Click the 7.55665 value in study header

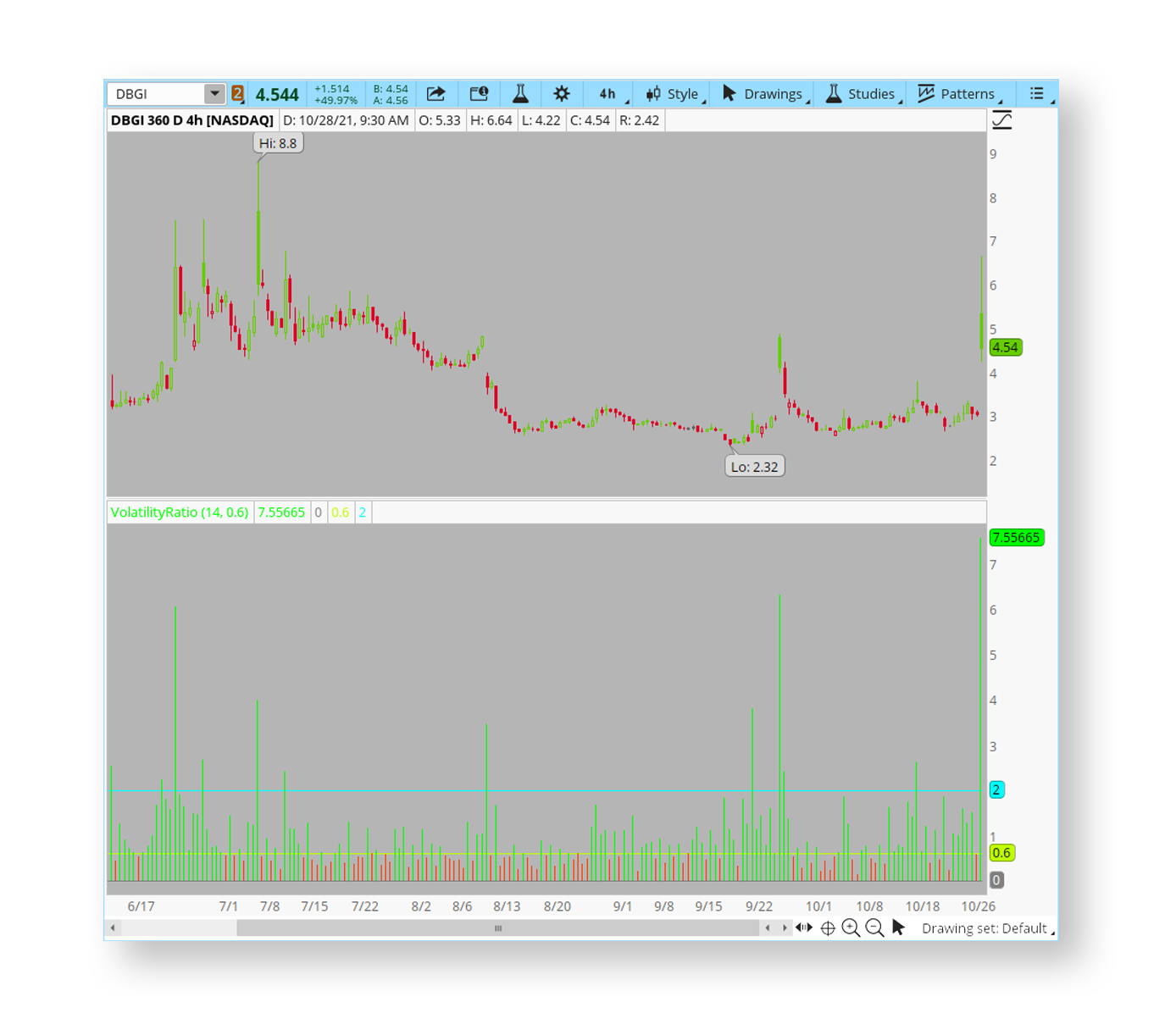tap(281, 512)
